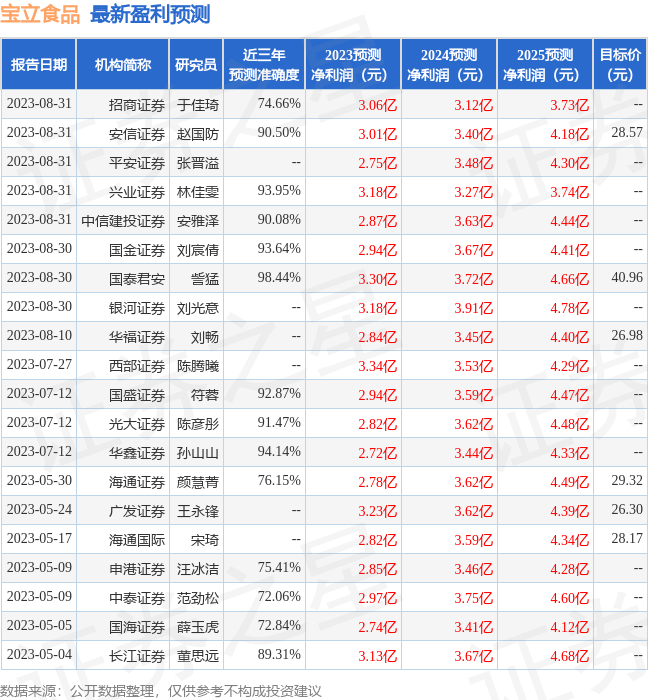Click accuracy value 75.41%
648x700 pixels.
click(279, 568)
